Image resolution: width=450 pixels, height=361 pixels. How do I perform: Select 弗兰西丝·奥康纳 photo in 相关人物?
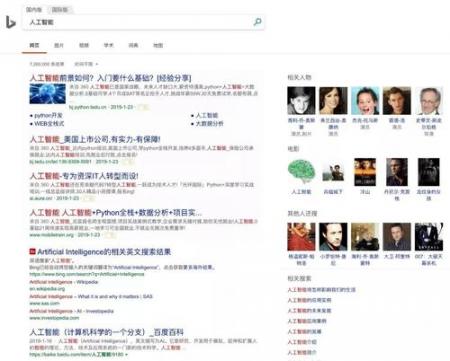click(x=333, y=101)
